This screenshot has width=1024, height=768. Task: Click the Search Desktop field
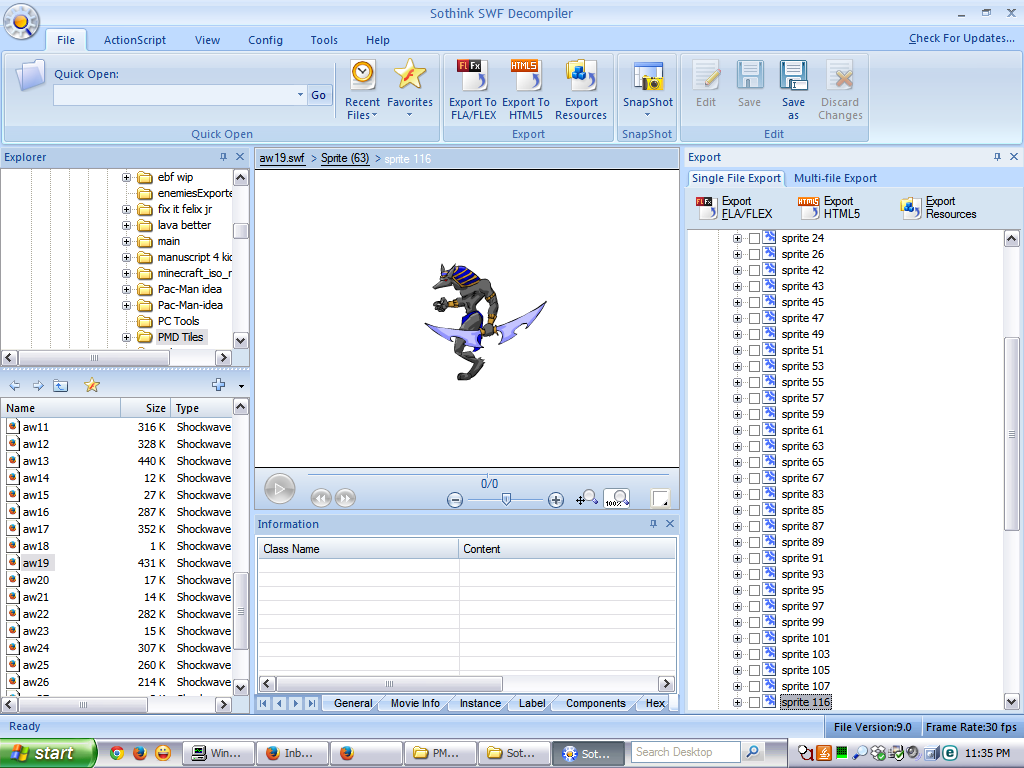(686, 752)
